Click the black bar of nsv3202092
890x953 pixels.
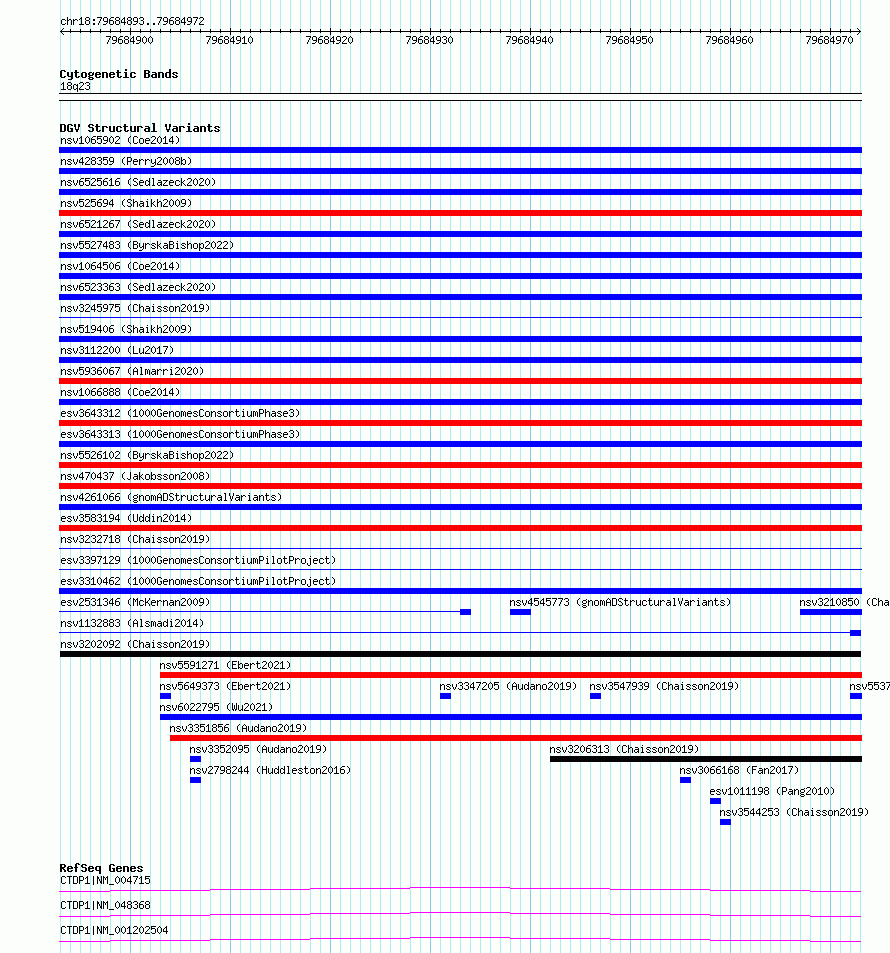pyautogui.click(x=460, y=654)
